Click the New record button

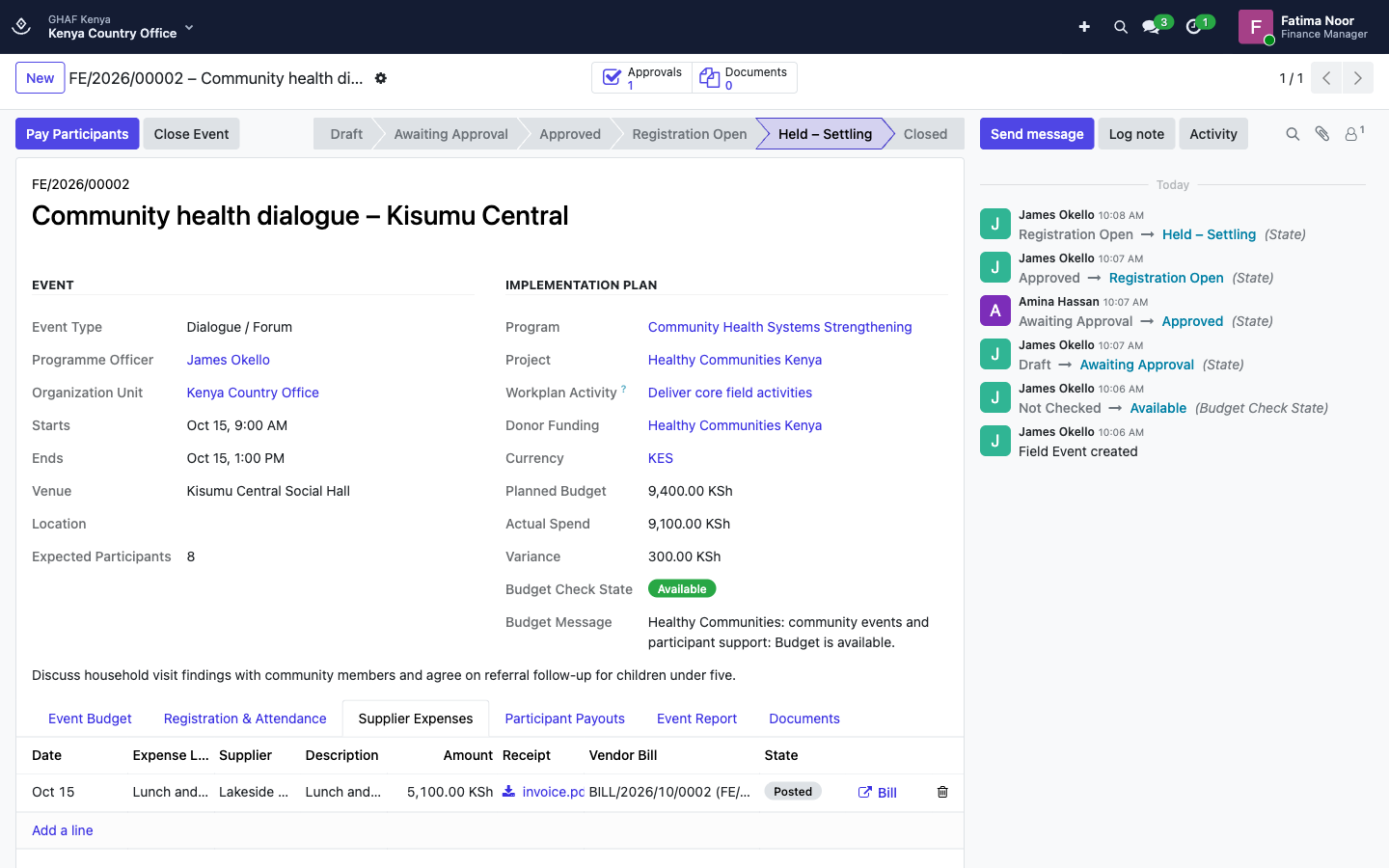click(41, 78)
